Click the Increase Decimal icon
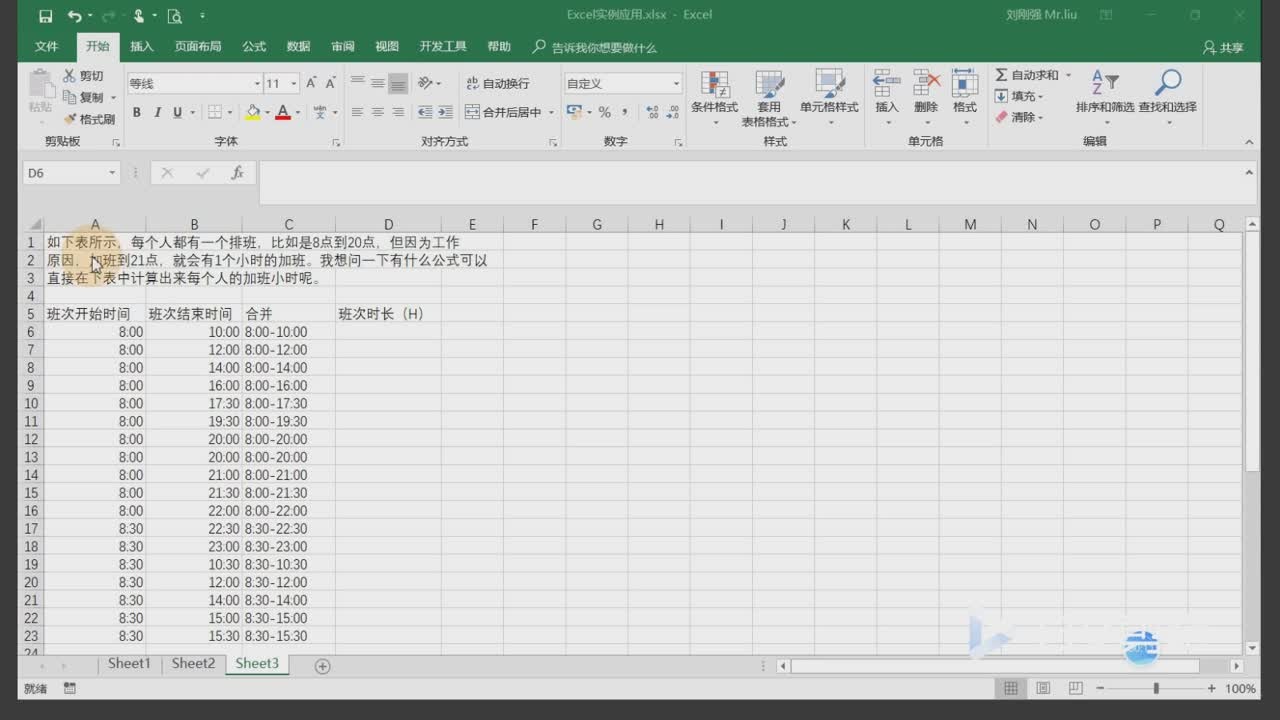Viewport: 1280px width, 720px height. (653, 112)
